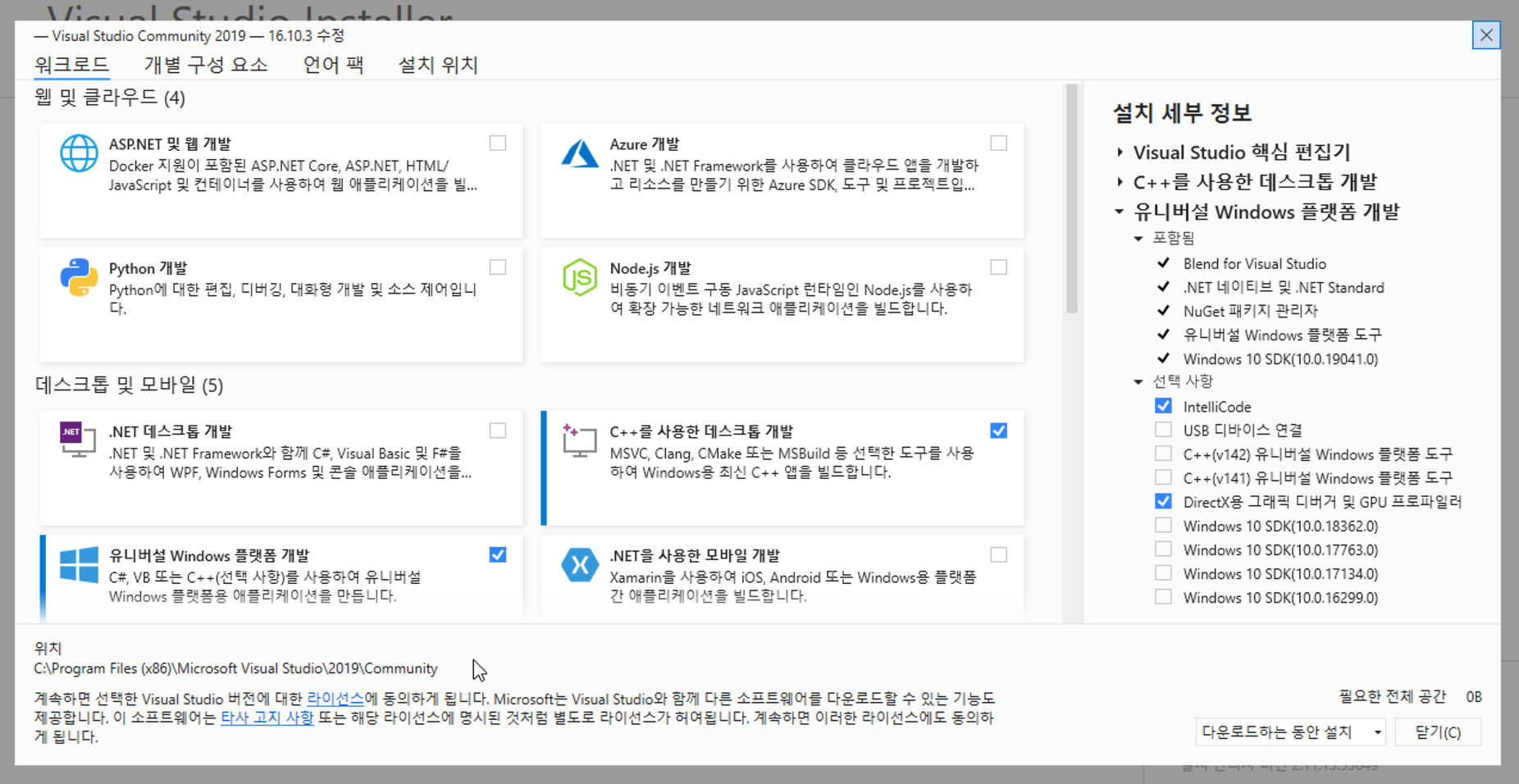
Task: Click the ASP.NET globe icon
Action: point(79,153)
